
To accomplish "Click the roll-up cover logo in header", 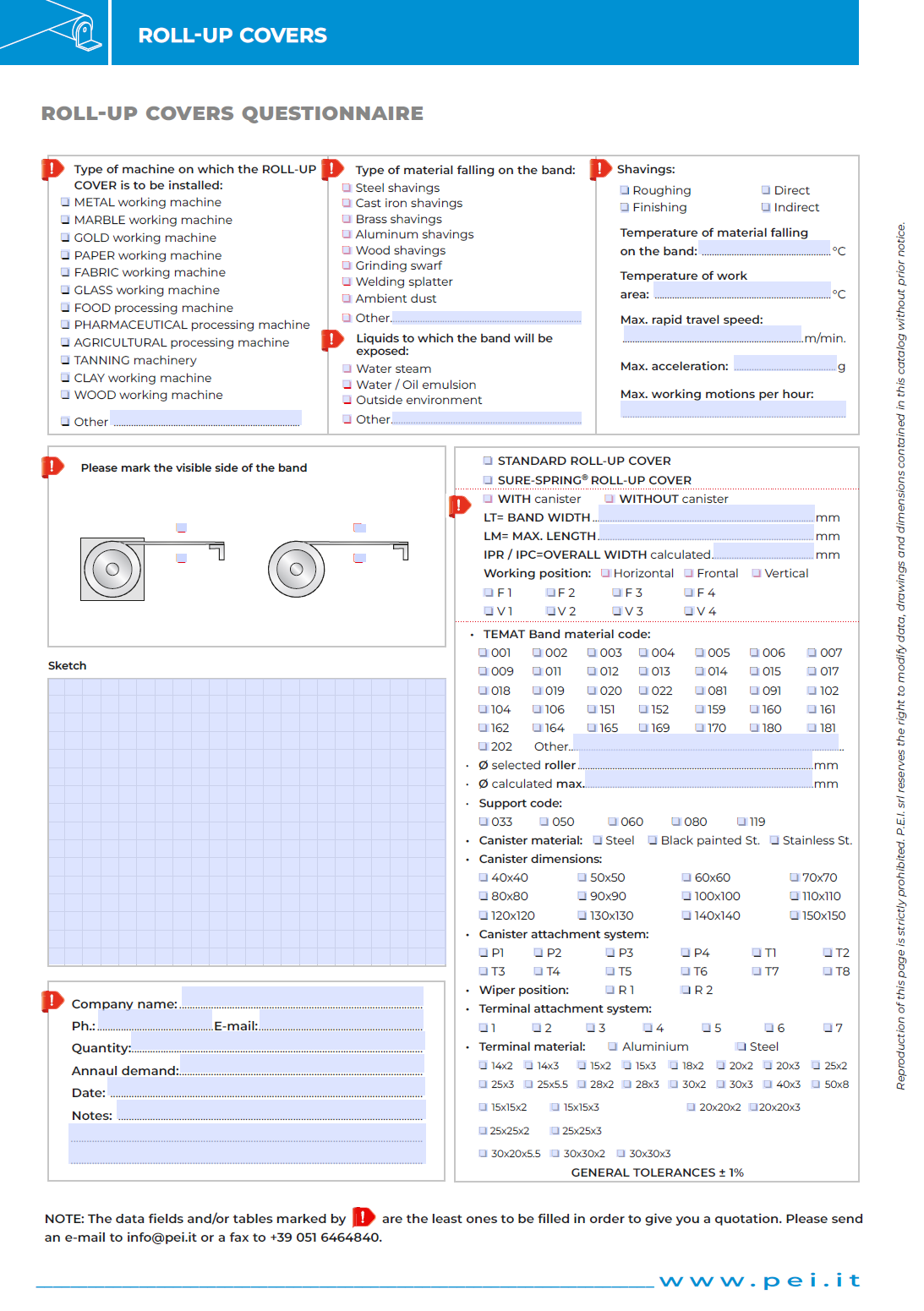I will (x=54, y=31).
